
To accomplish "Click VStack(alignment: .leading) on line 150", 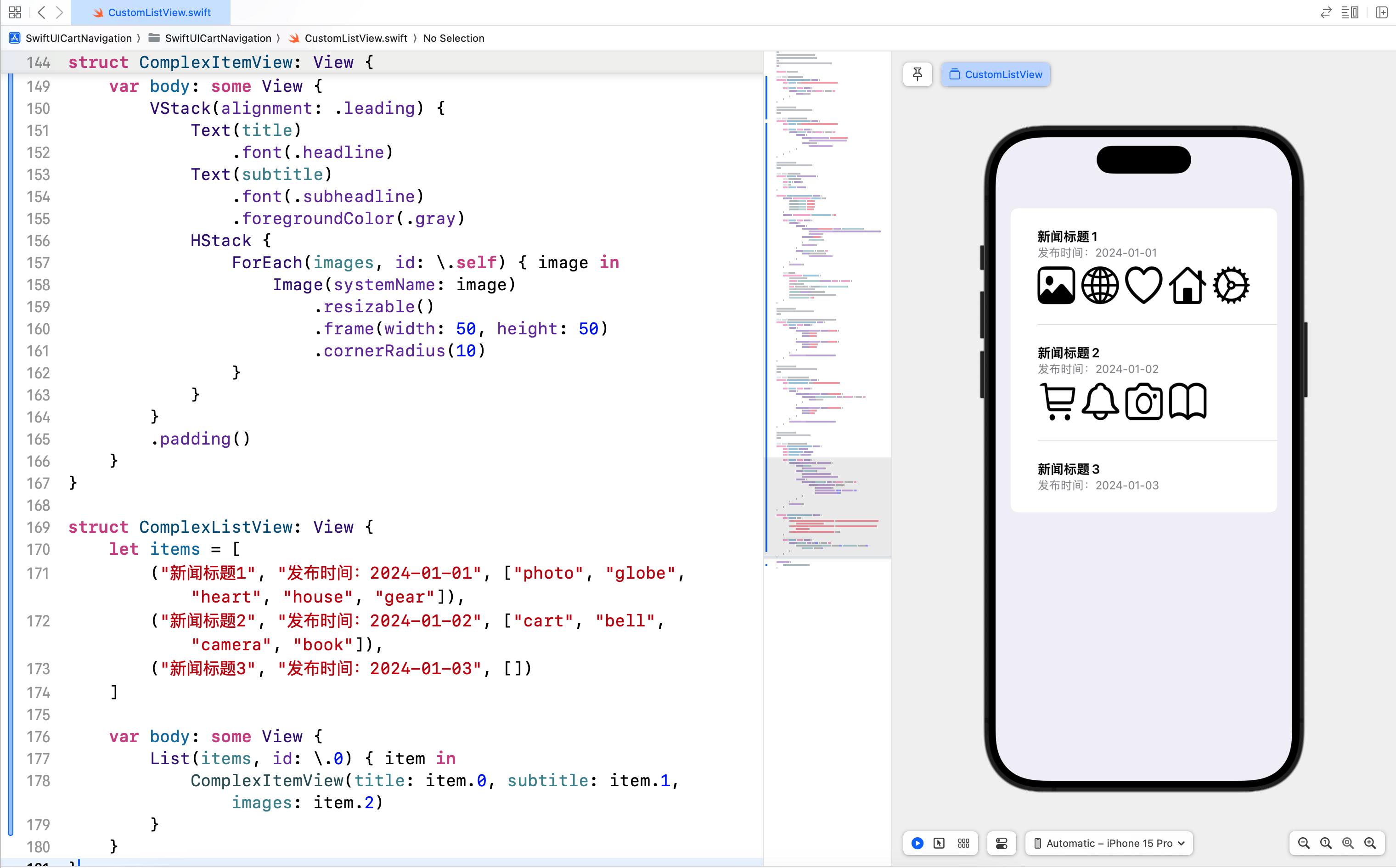I will [298, 108].
